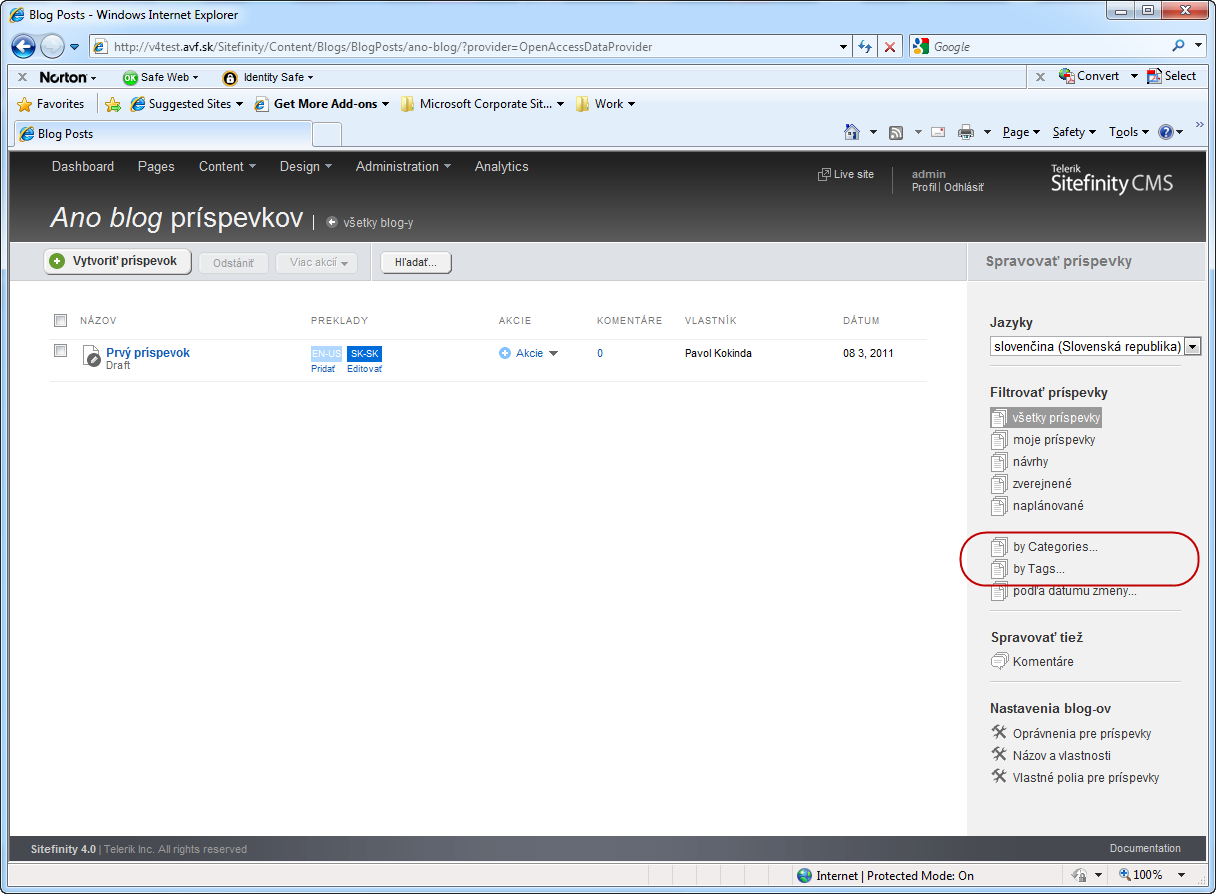This screenshot has height=894, width=1216.
Task: Click the Norton Safe Web OK icon
Action: 130,77
